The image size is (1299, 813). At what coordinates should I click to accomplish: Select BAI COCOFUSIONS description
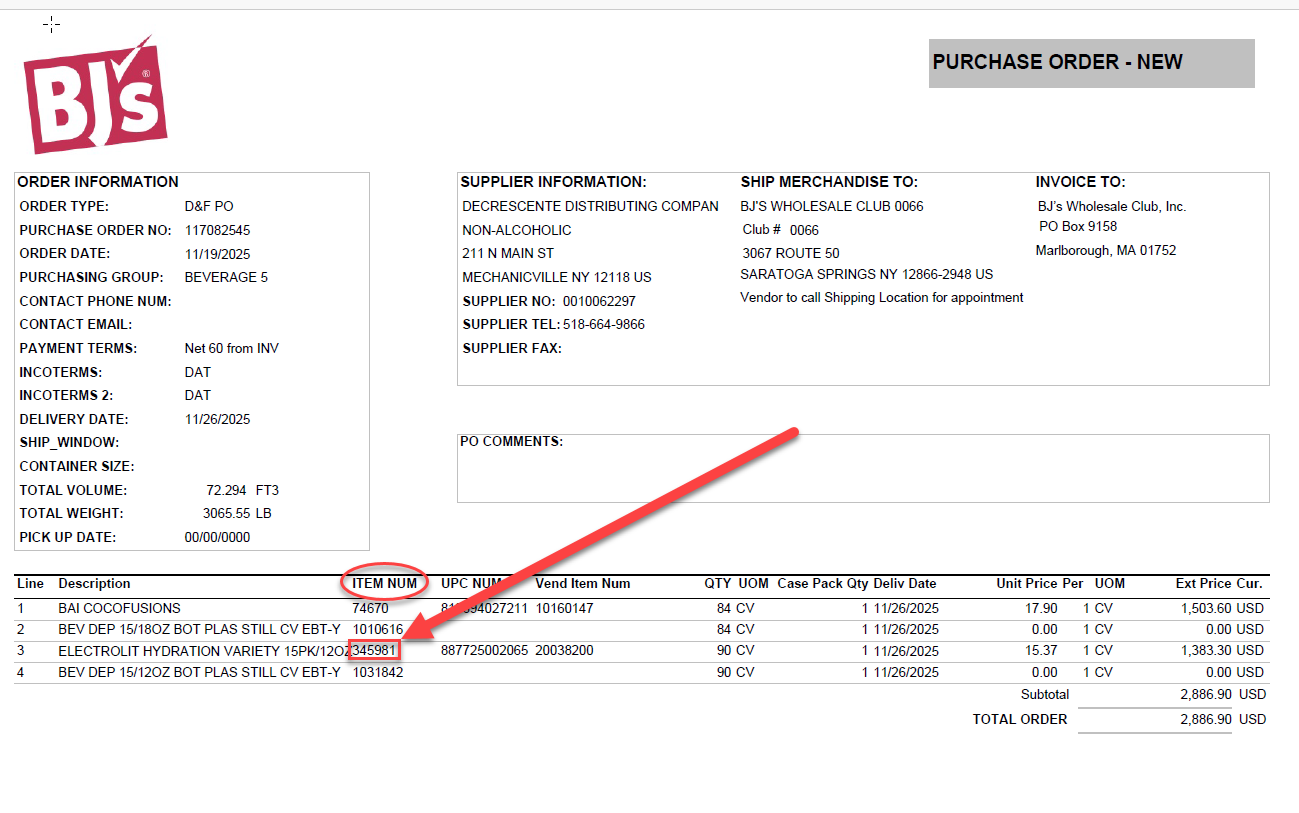(x=119, y=608)
